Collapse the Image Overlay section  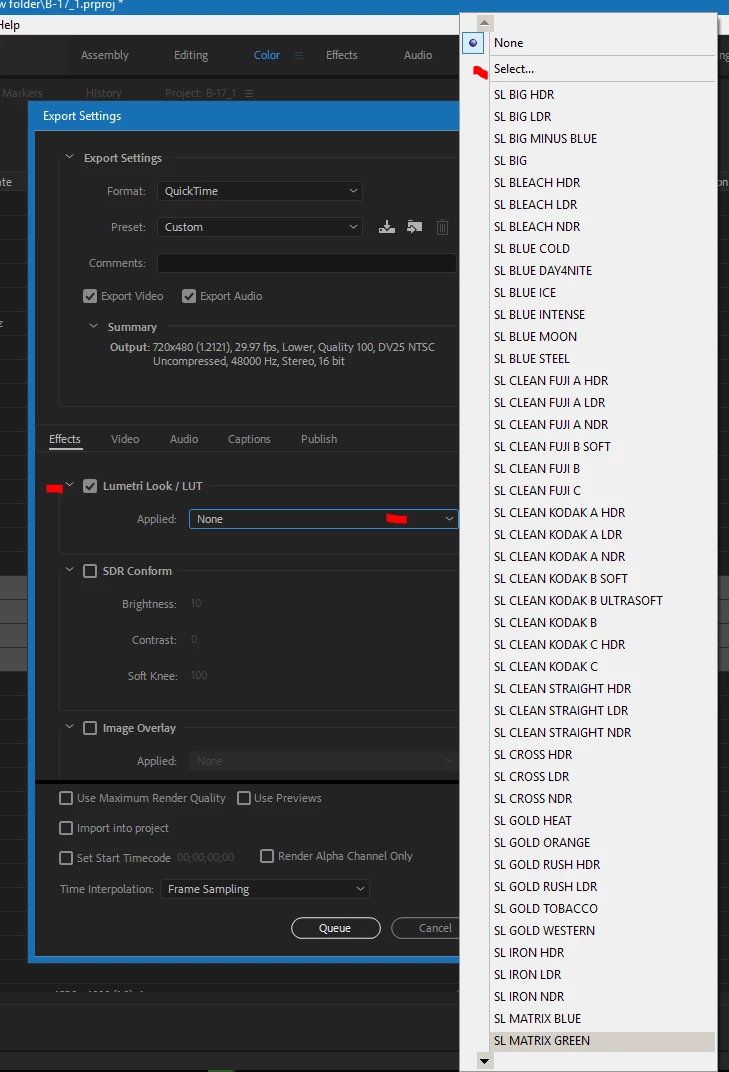click(69, 727)
